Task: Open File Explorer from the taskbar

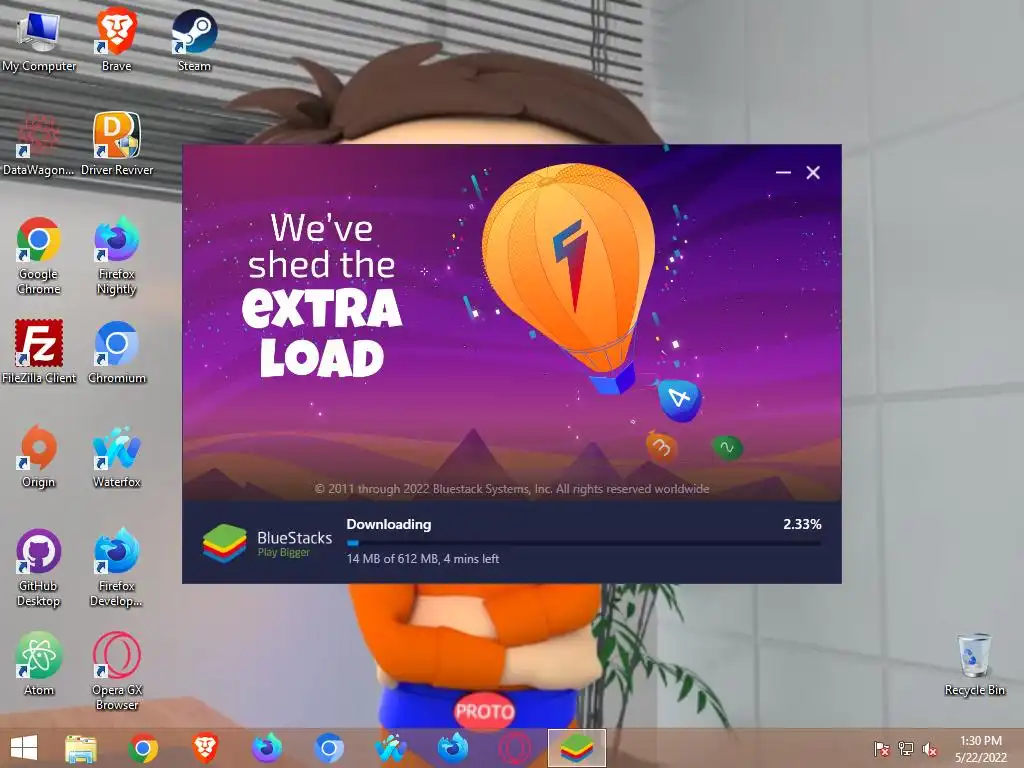Action: point(81,748)
